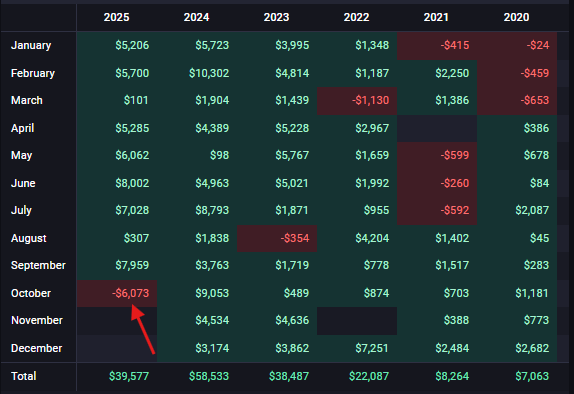The width and height of the screenshot is (574, 394).
Task: Select the October 2025 loss cell -$6,073
Action: point(117,293)
